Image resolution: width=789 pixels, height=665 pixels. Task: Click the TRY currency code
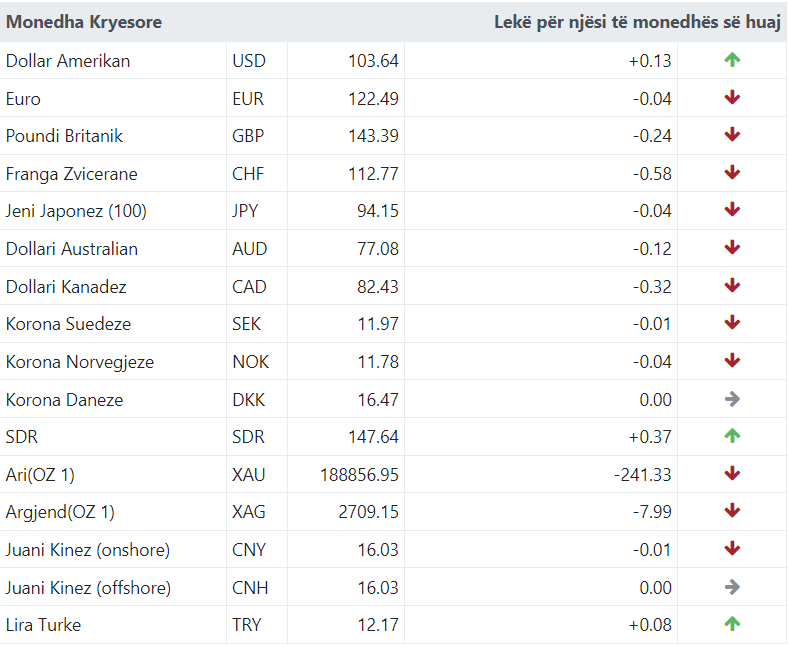(x=247, y=624)
